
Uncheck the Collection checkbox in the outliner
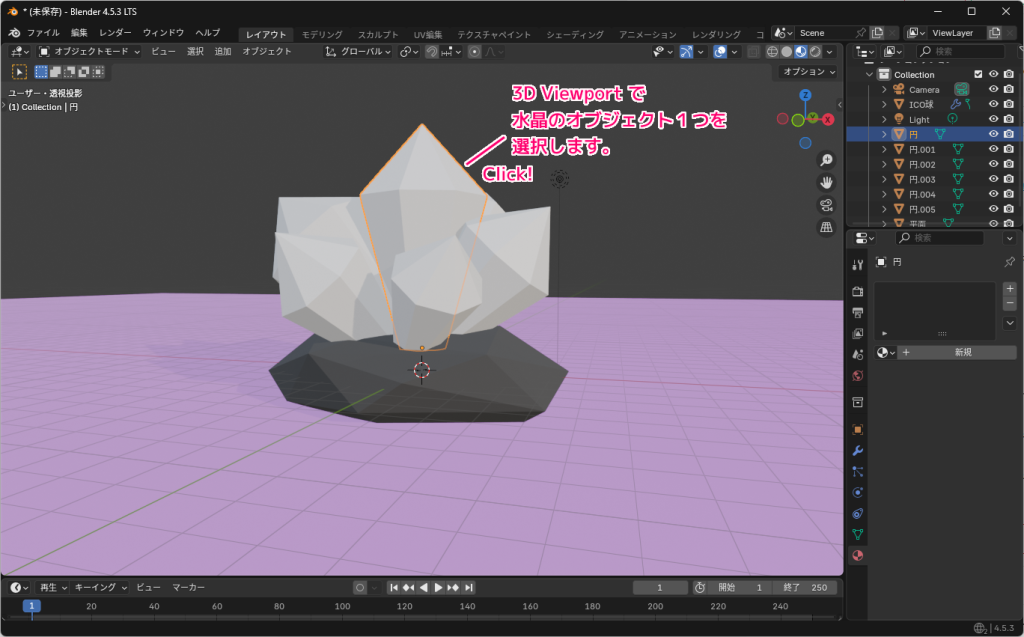coord(978,75)
